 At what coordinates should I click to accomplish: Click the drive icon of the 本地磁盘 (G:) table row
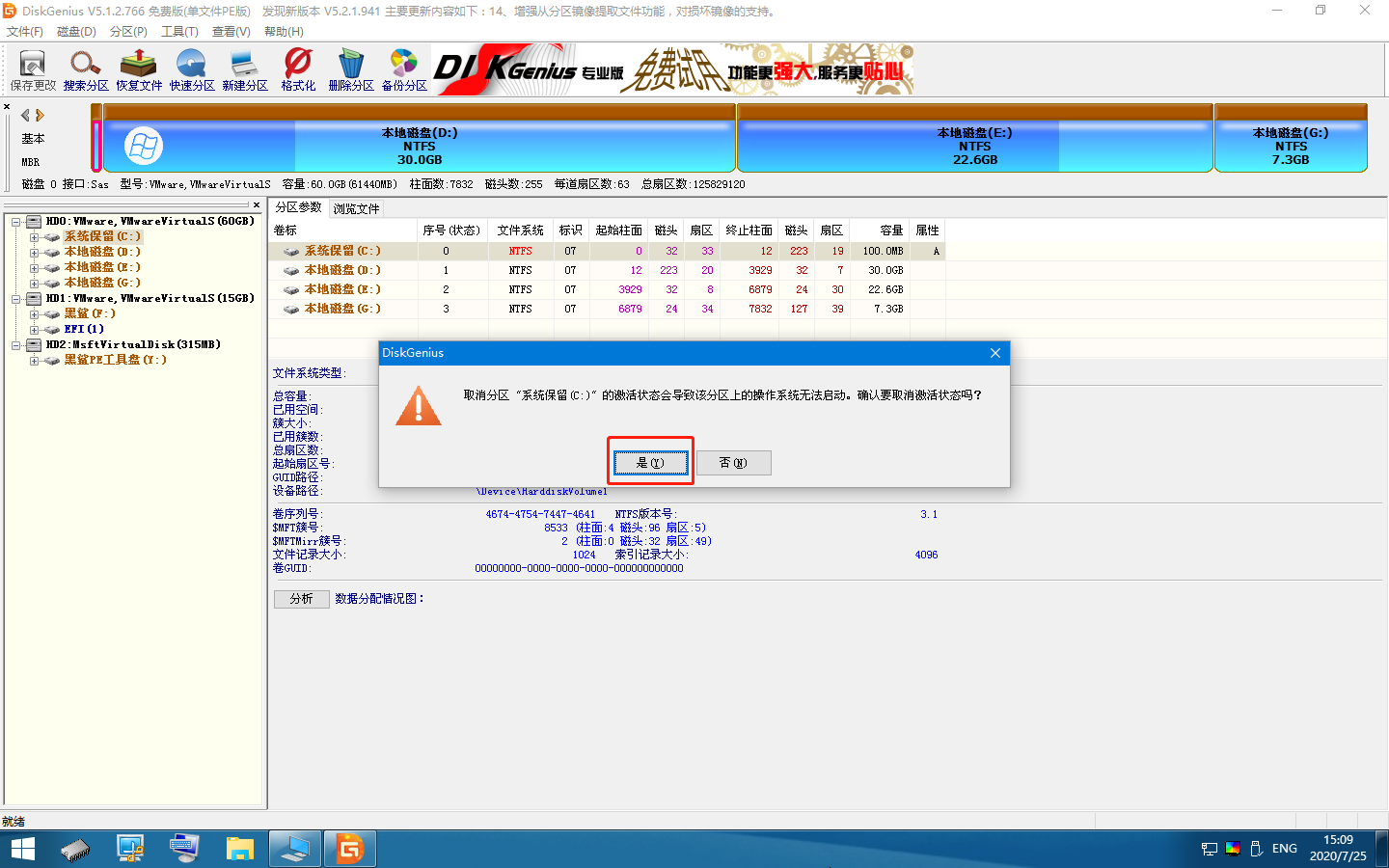tap(290, 309)
